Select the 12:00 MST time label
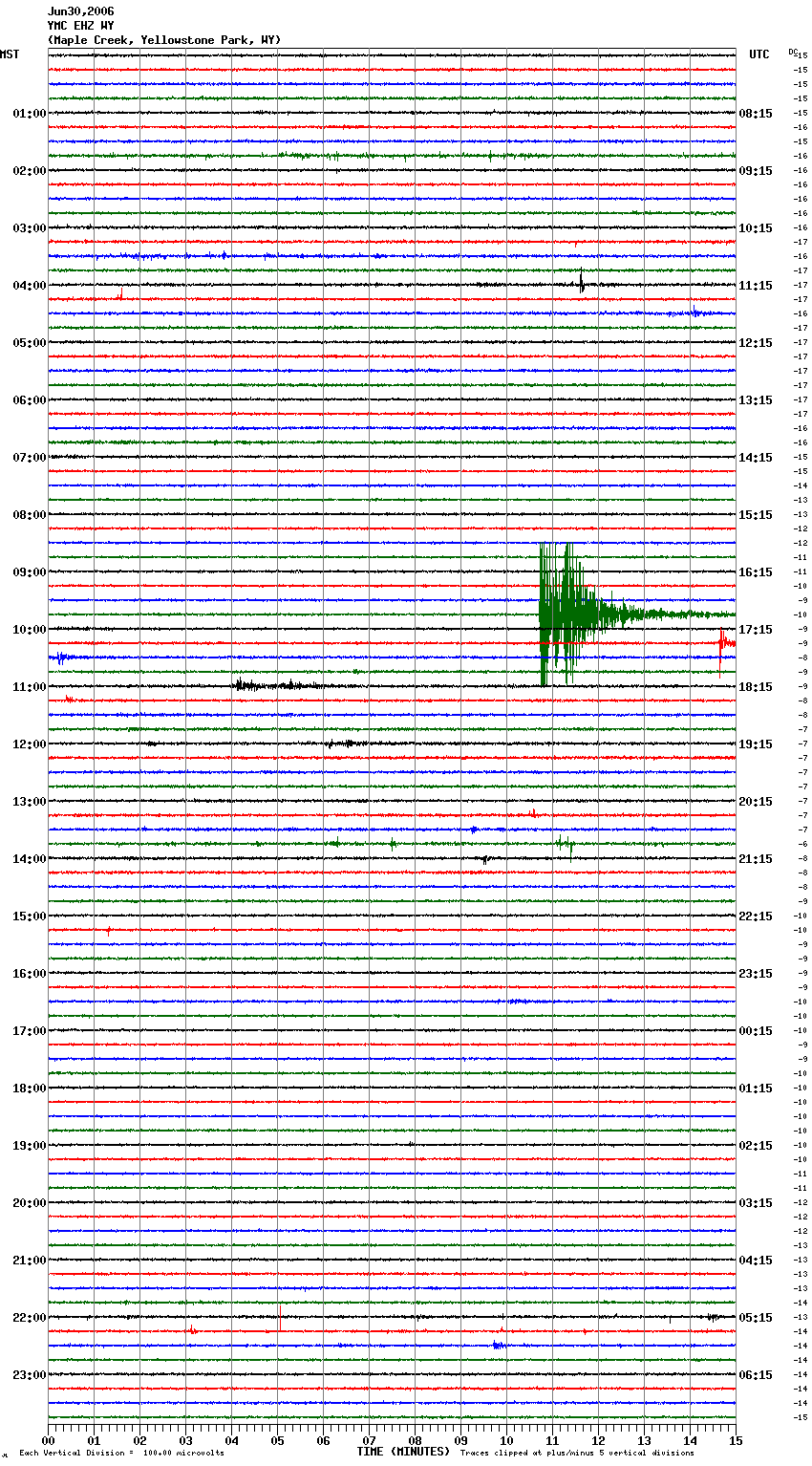This screenshot has width=812, height=1466. [x=30, y=744]
